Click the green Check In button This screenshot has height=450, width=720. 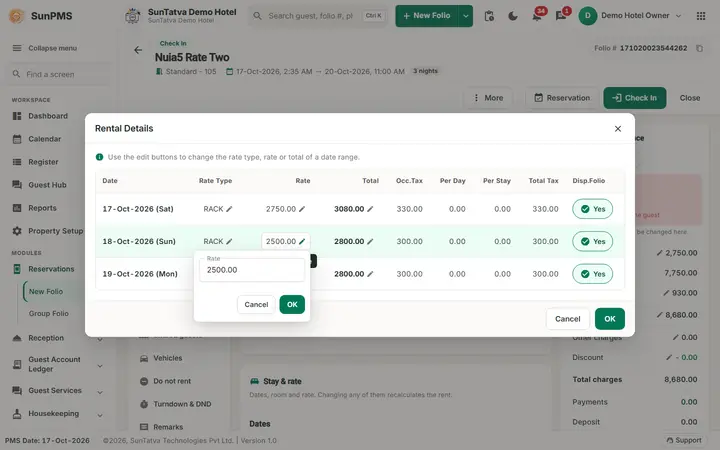[x=635, y=98]
